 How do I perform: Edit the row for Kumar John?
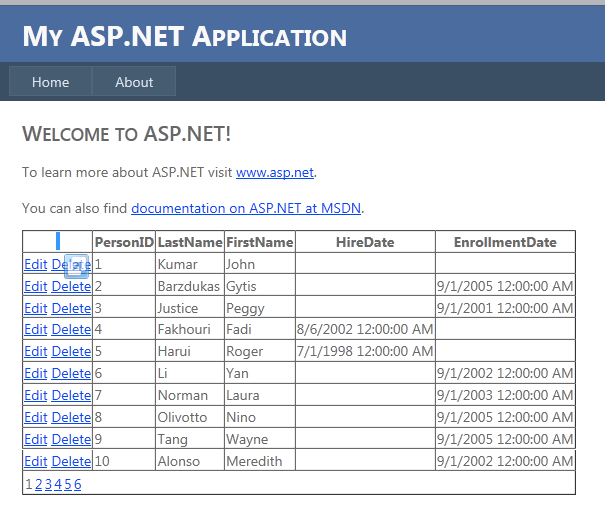[35, 265]
